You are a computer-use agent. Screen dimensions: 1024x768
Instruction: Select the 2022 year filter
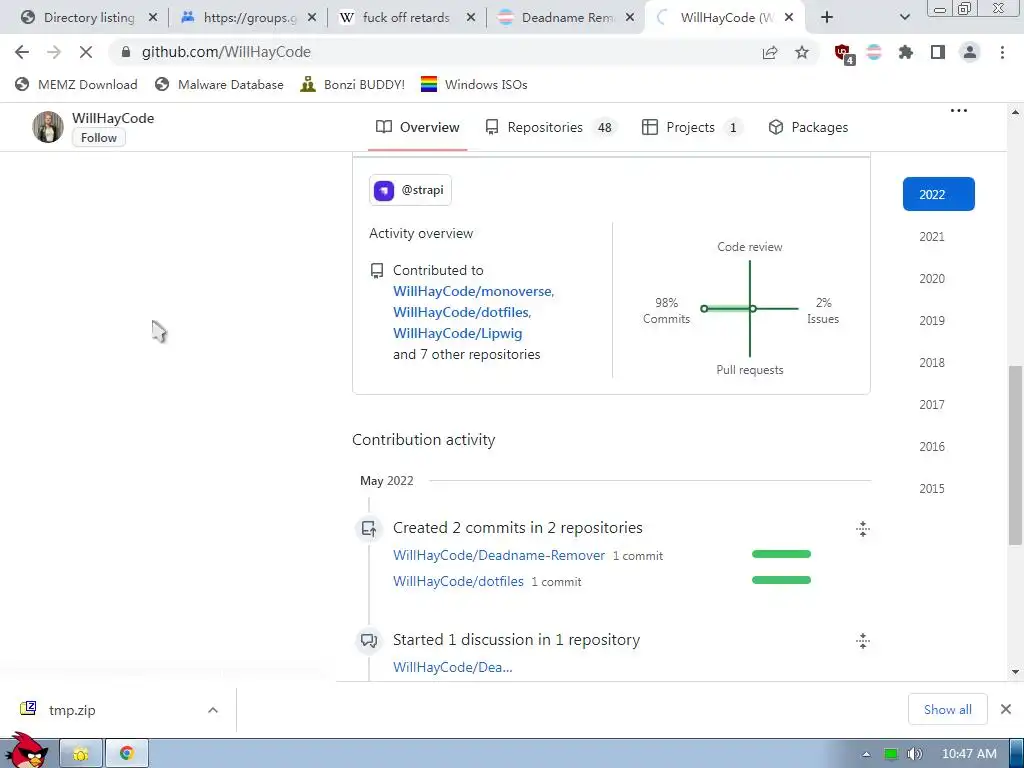click(x=938, y=194)
